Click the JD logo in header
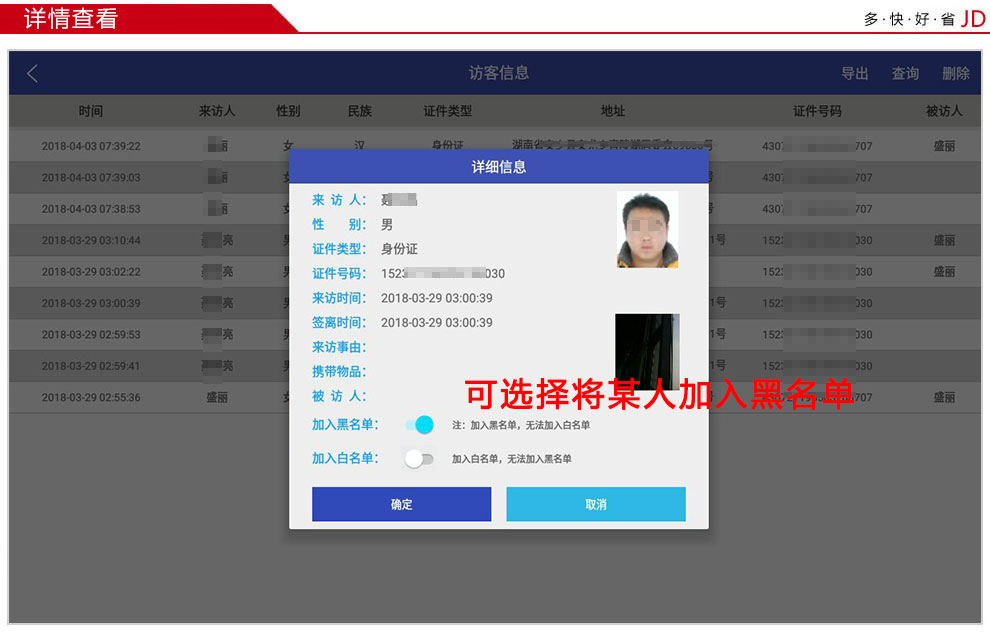The height and width of the screenshot is (634, 990). (x=972, y=18)
